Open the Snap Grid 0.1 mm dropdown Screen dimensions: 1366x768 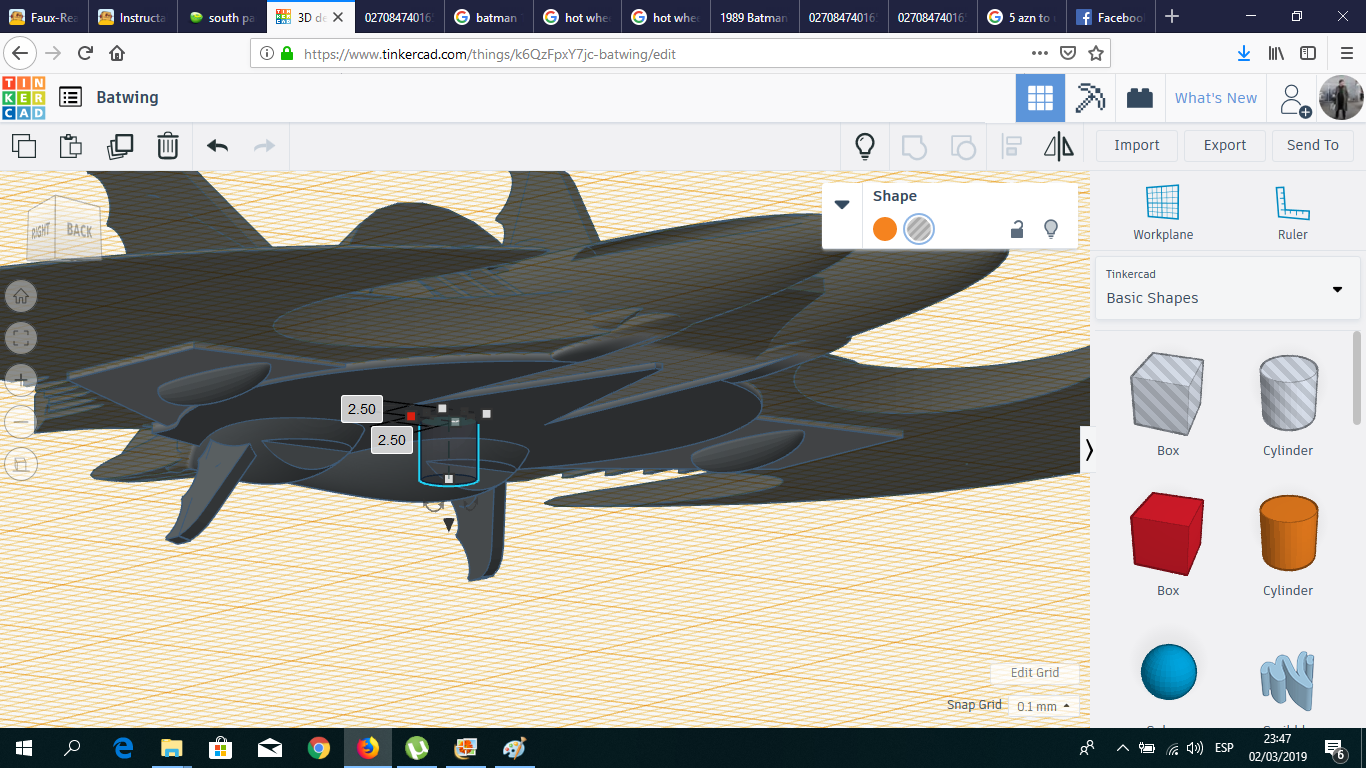coord(1044,706)
